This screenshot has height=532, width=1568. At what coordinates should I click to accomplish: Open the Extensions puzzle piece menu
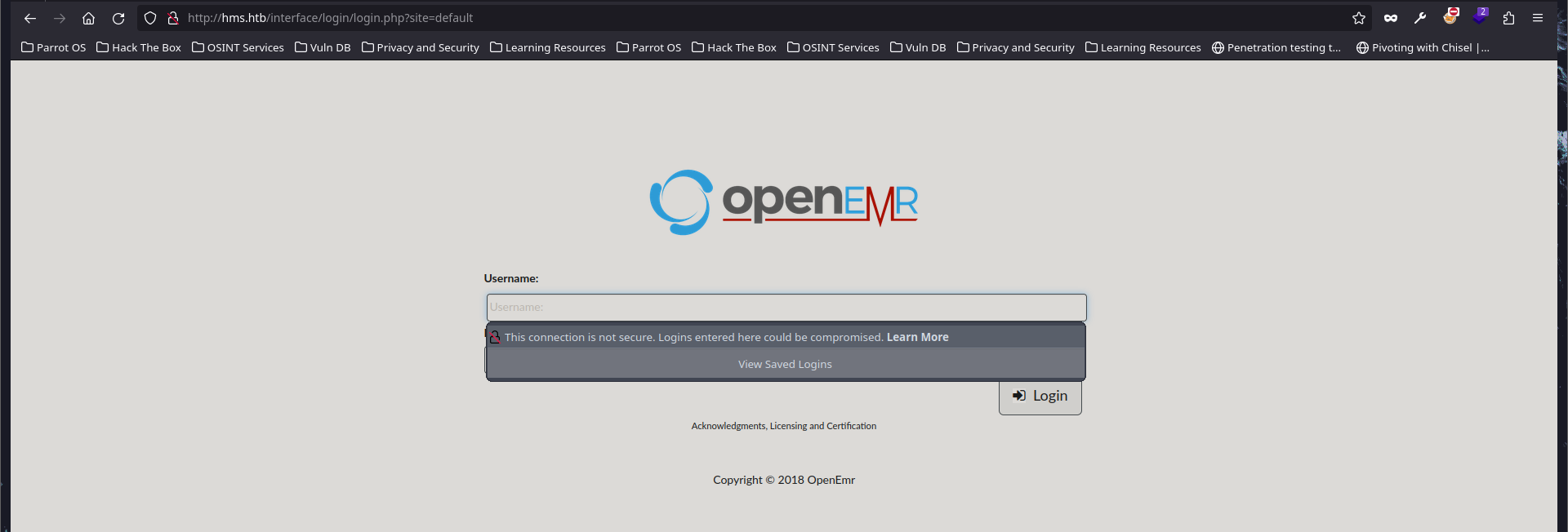1508,18
